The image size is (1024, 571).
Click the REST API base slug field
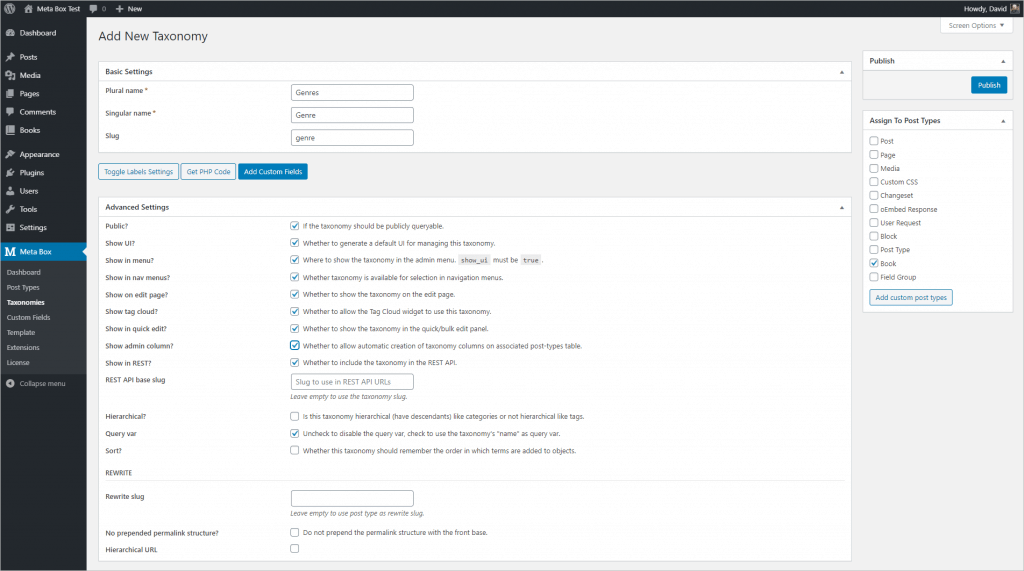(352, 382)
